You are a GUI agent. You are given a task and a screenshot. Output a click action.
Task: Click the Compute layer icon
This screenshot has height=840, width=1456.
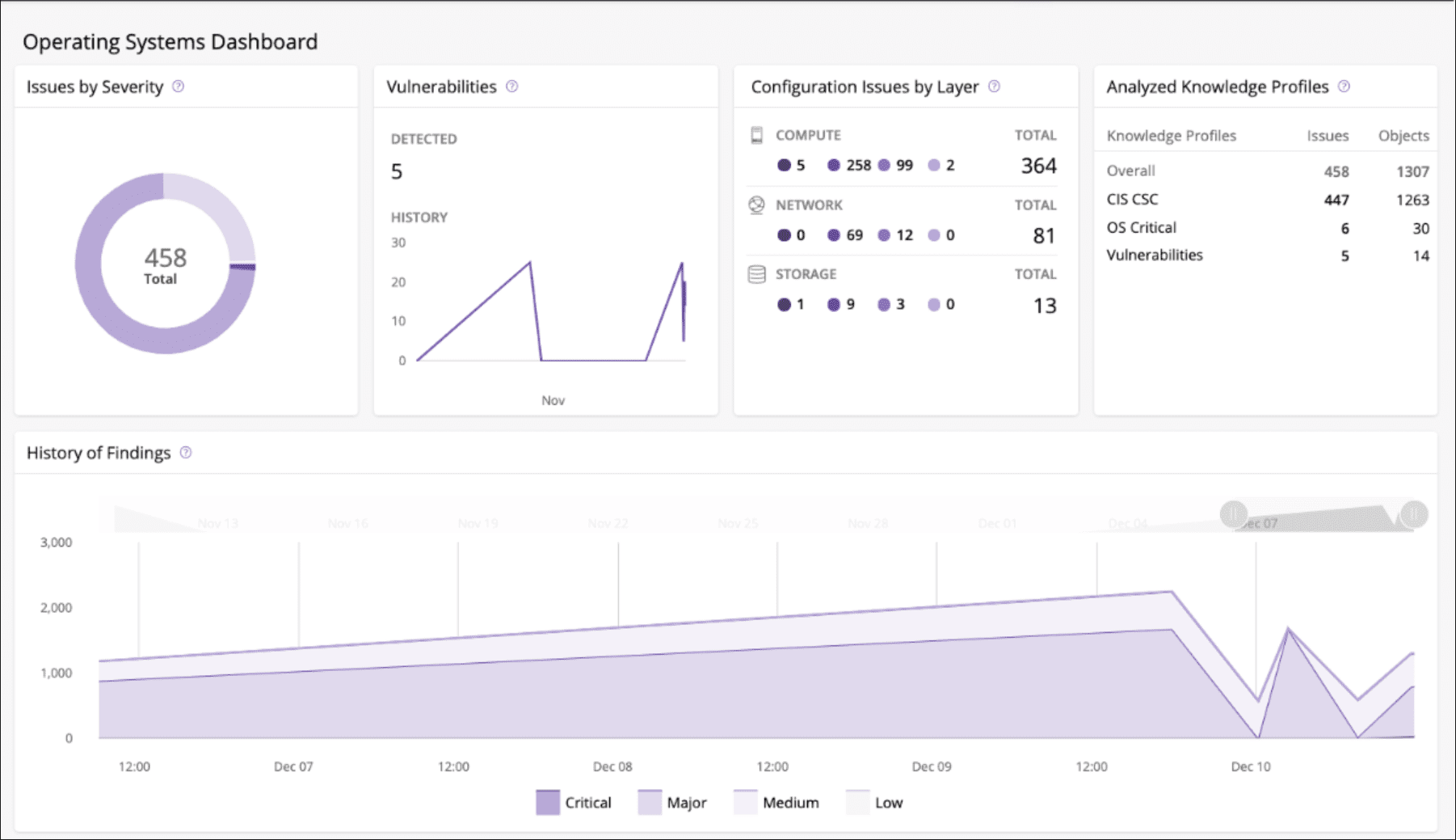(x=756, y=135)
